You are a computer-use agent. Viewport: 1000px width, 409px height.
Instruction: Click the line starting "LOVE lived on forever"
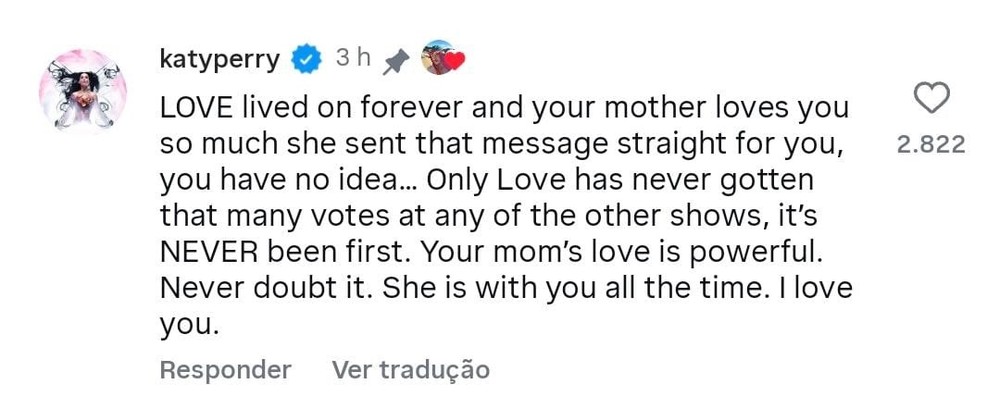click(504, 106)
